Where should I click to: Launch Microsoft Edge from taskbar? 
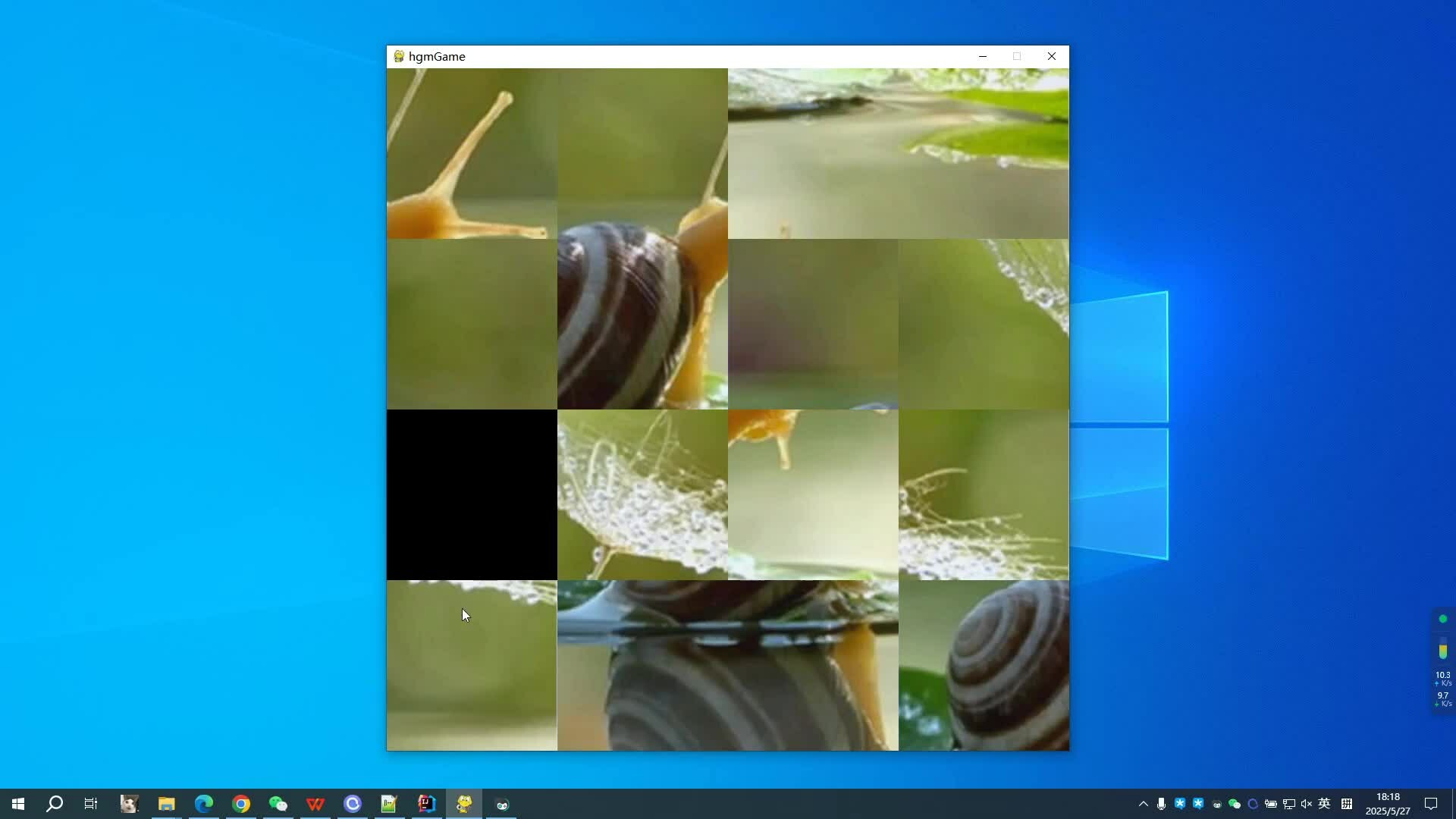tap(203, 804)
